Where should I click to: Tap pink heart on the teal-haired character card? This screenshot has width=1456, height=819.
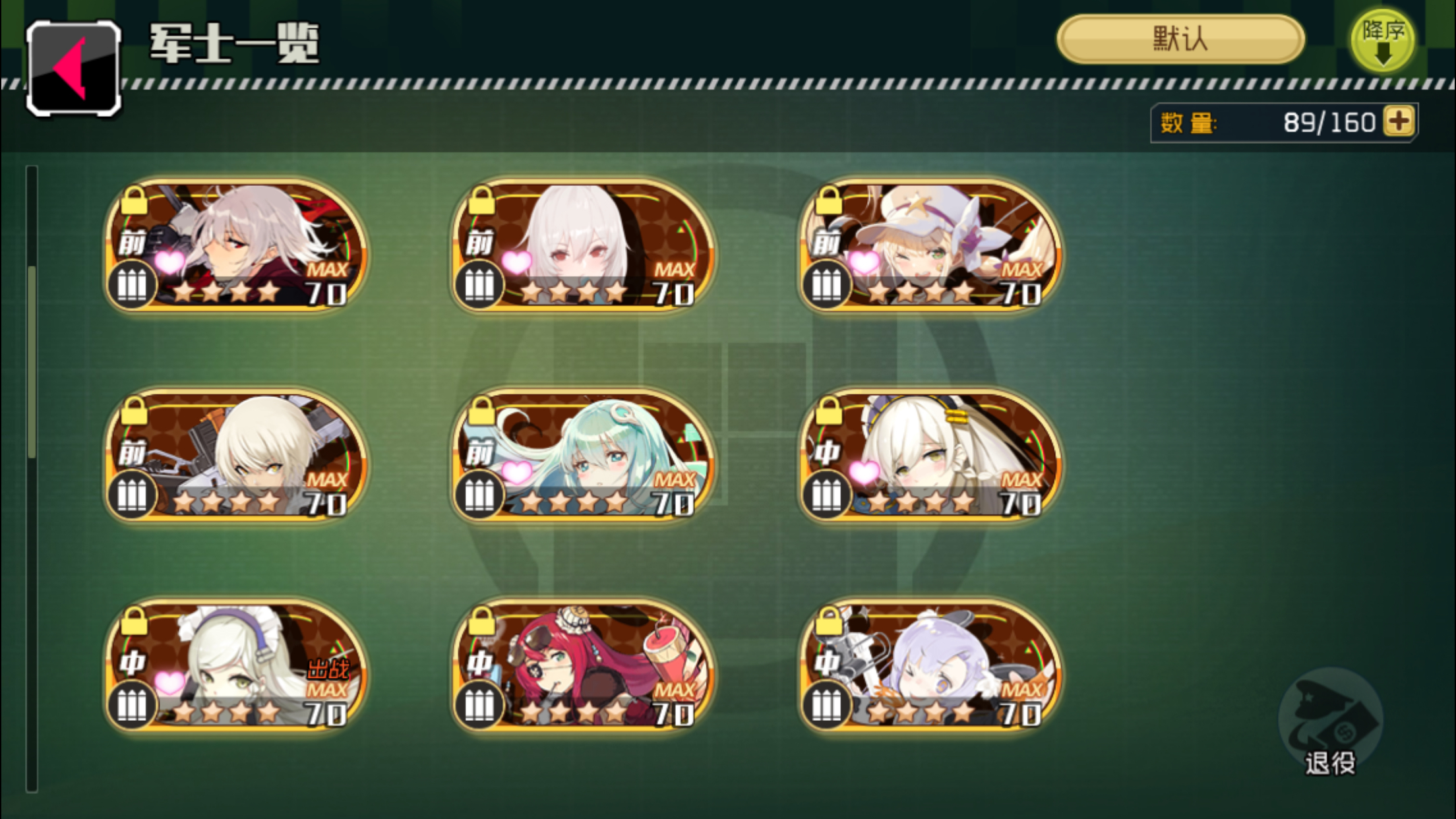coord(516,472)
